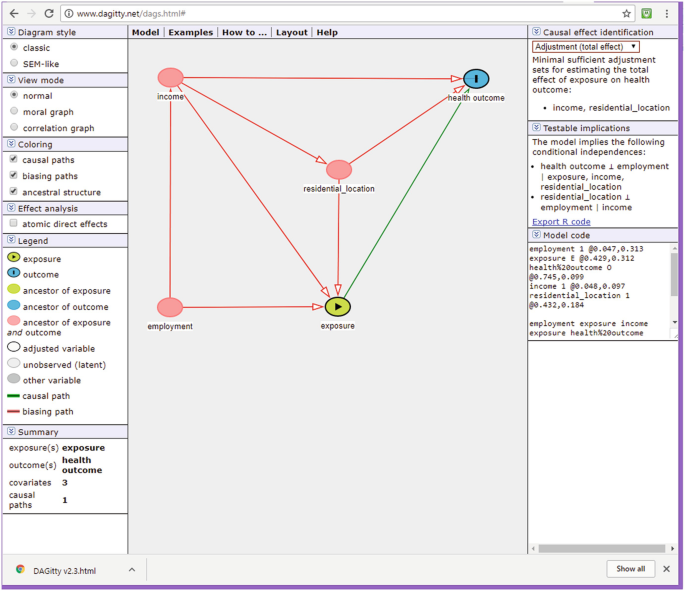Open the Examples menu
Image resolution: width=685 pixels, height=591 pixels.
coord(190,32)
